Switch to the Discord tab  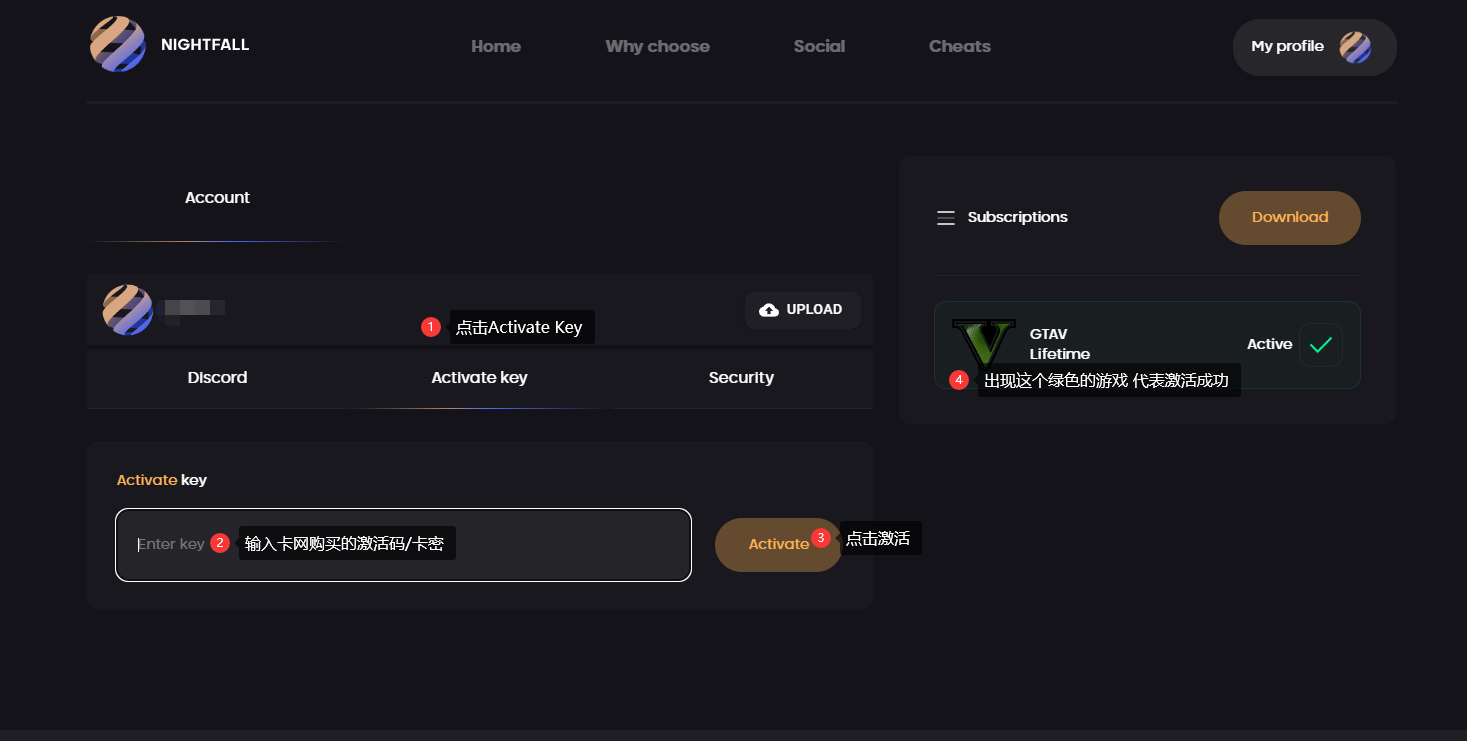pyautogui.click(x=217, y=378)
